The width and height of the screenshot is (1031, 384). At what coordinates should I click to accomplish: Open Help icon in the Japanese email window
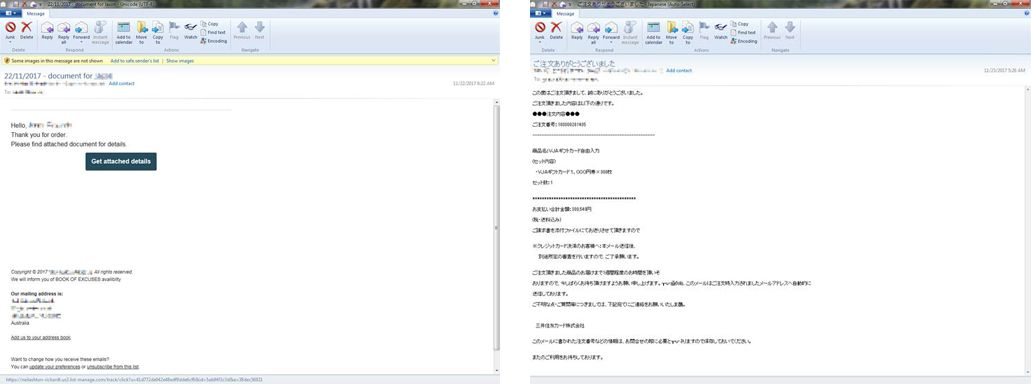point(1025,13)
